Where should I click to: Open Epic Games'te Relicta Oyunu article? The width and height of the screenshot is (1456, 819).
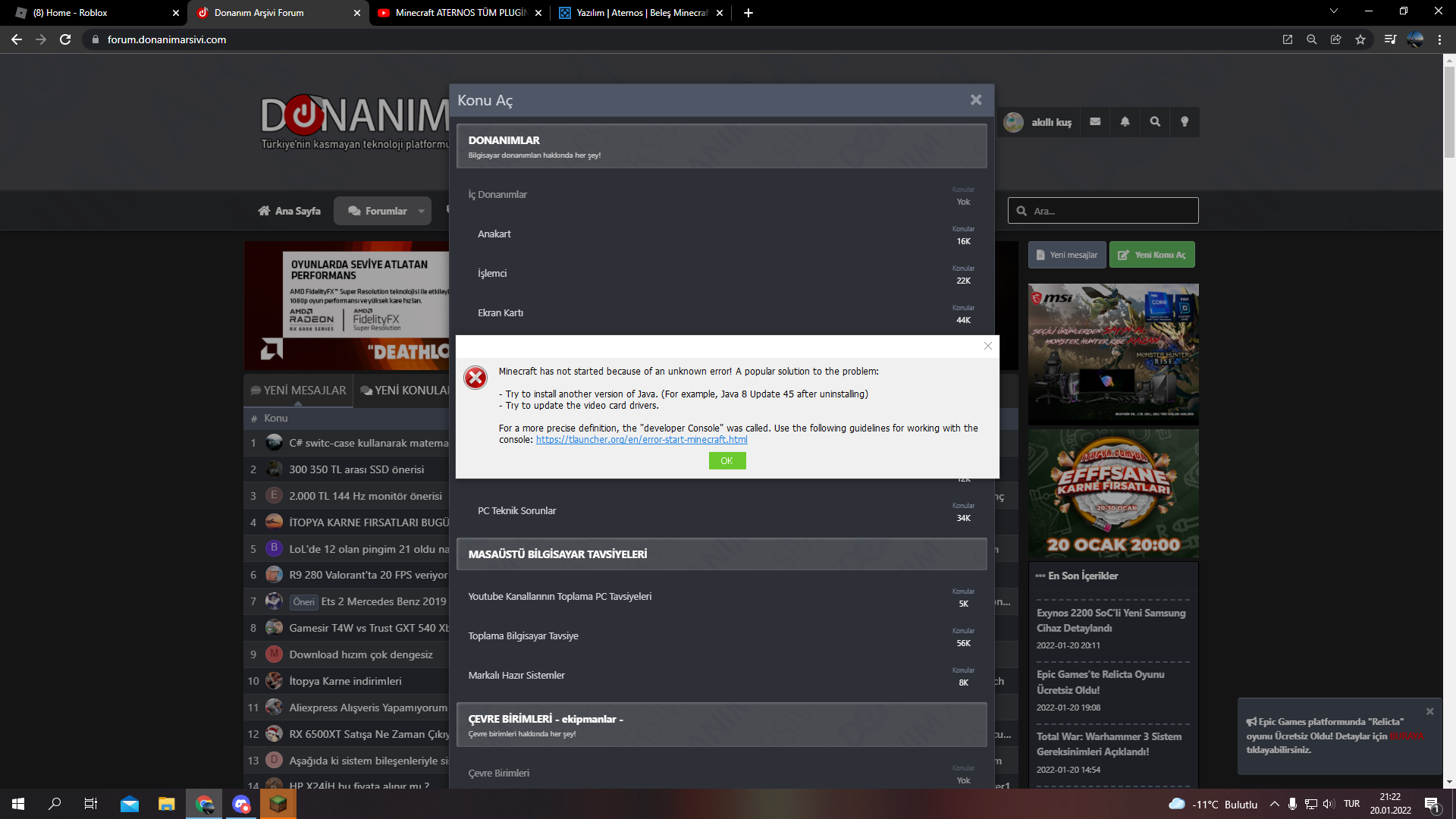[1100, 682]
